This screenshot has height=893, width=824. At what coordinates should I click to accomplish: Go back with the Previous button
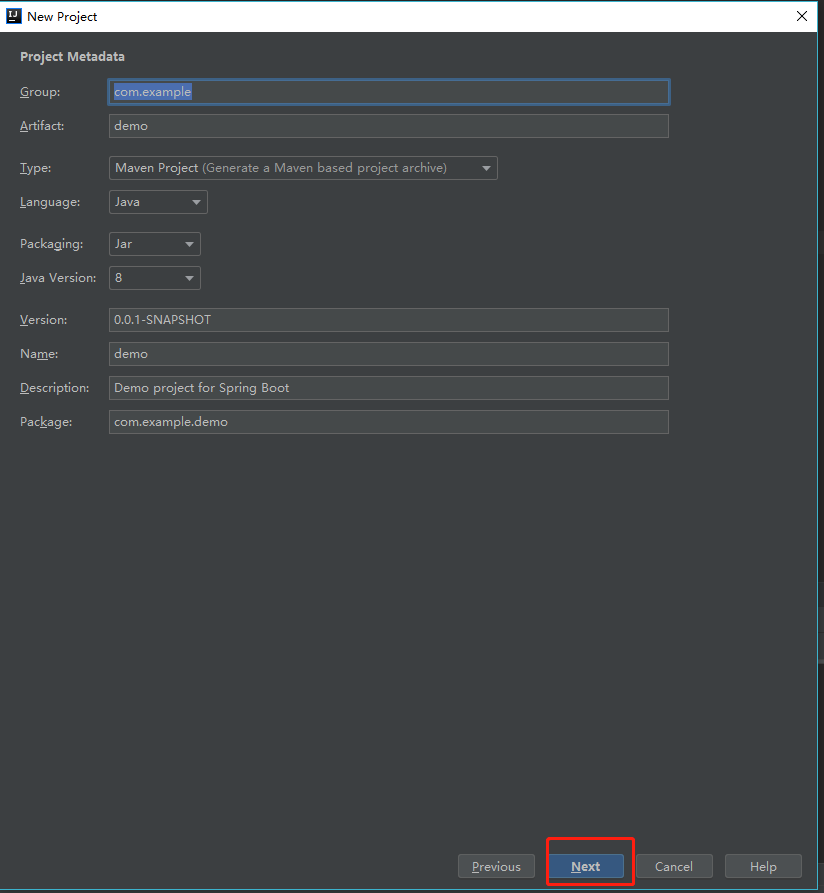[x=497, y=866]
